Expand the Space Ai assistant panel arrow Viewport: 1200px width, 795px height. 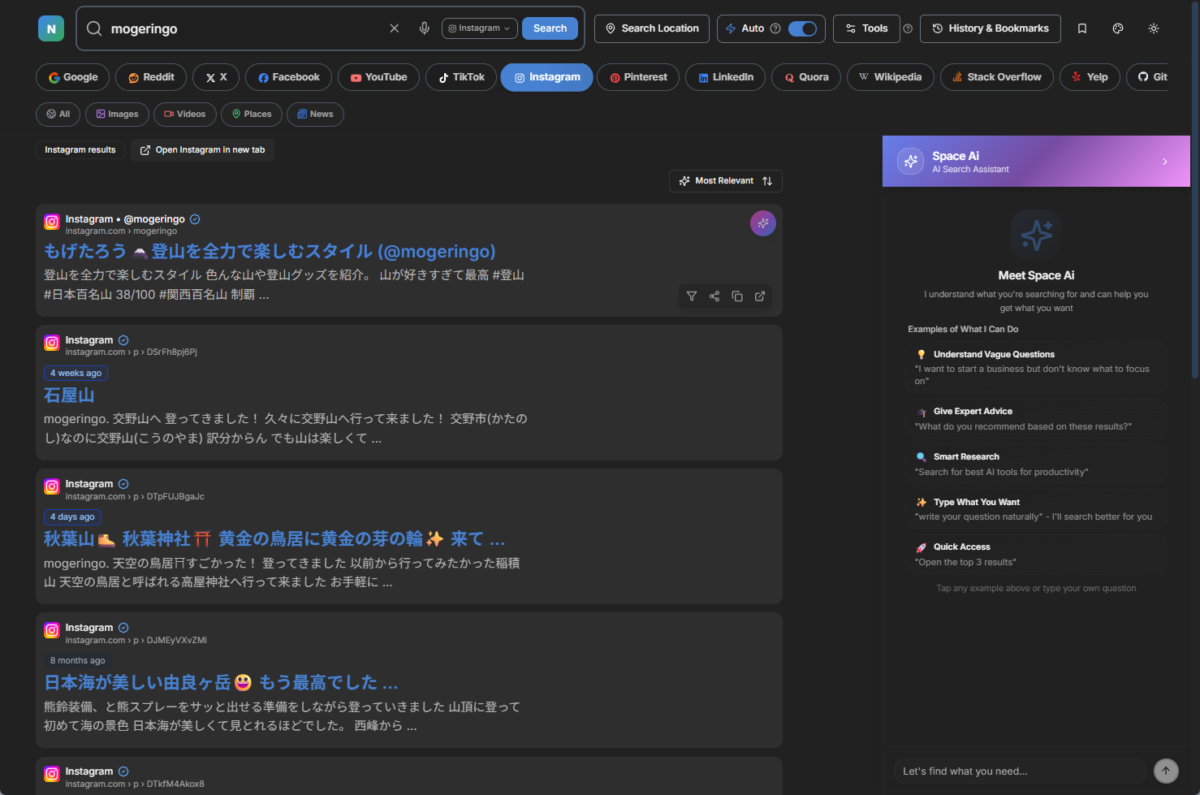(1163, 161)
